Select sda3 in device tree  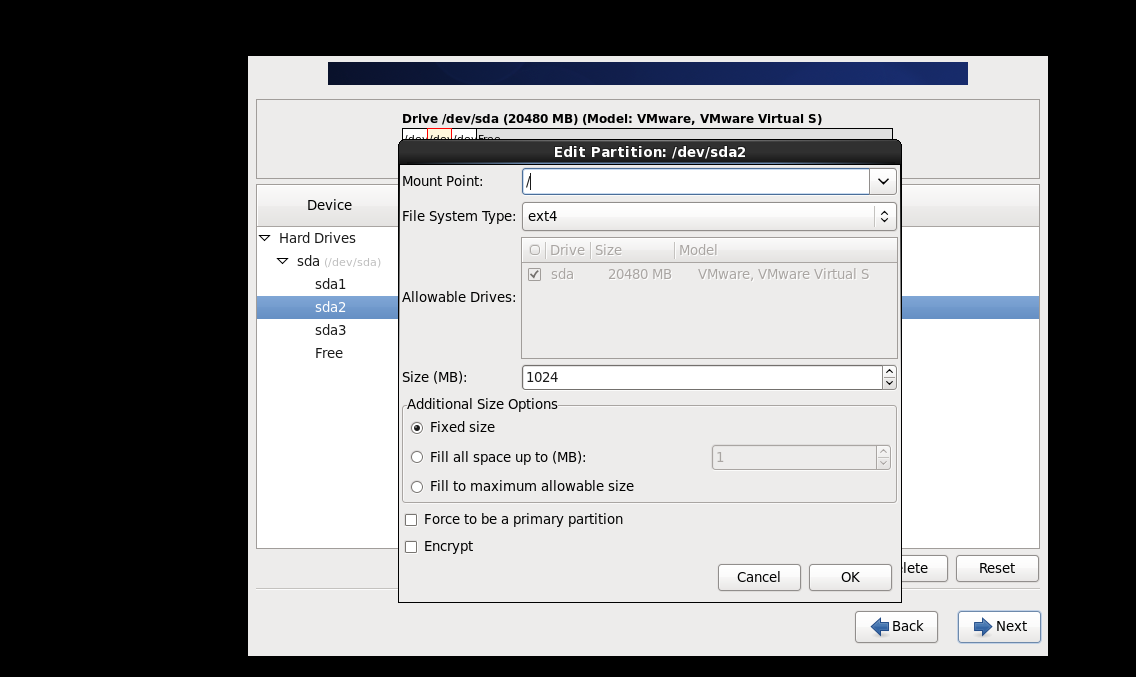tap(330, 331)
